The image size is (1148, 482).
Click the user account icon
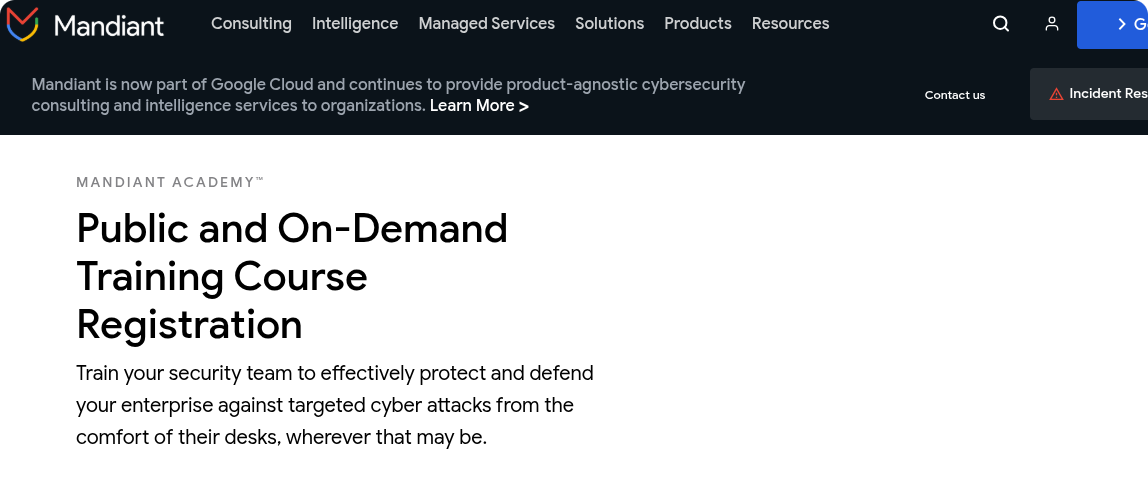click(1052, 24)
